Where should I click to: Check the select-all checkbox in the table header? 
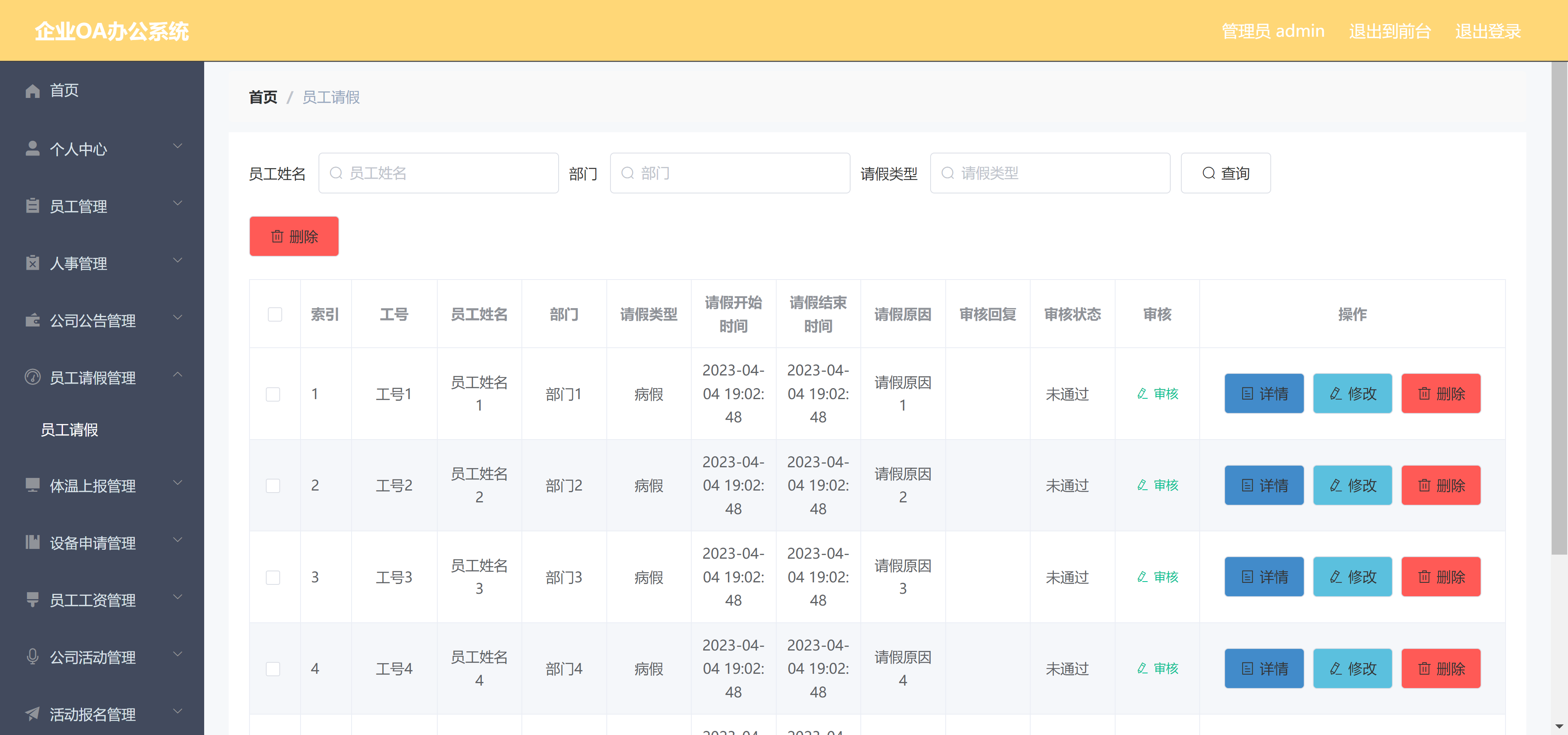[274, 315]
